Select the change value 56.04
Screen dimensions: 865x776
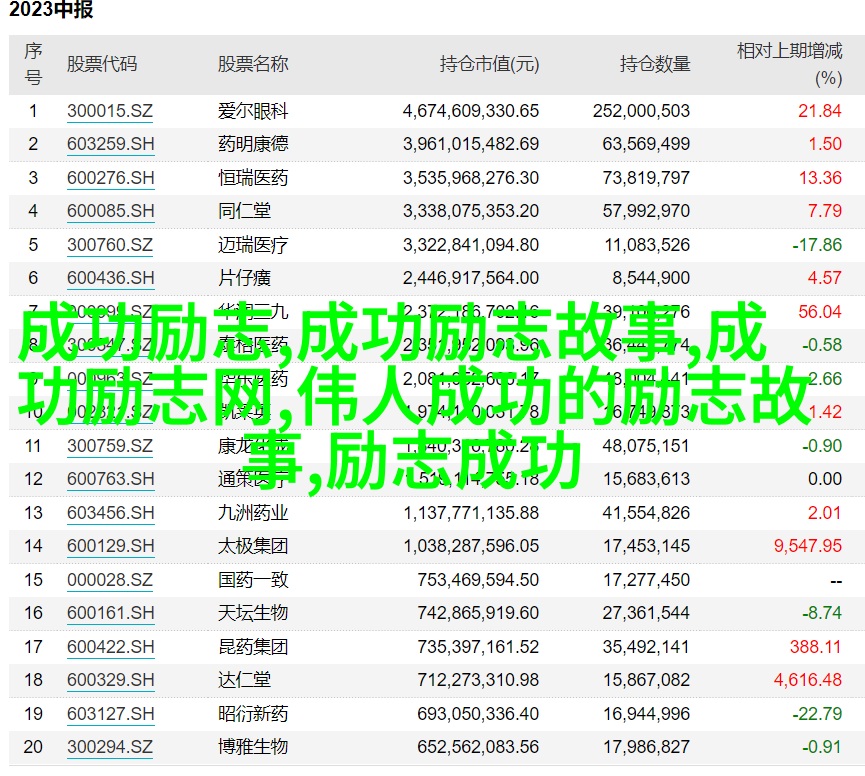(820, 312)
